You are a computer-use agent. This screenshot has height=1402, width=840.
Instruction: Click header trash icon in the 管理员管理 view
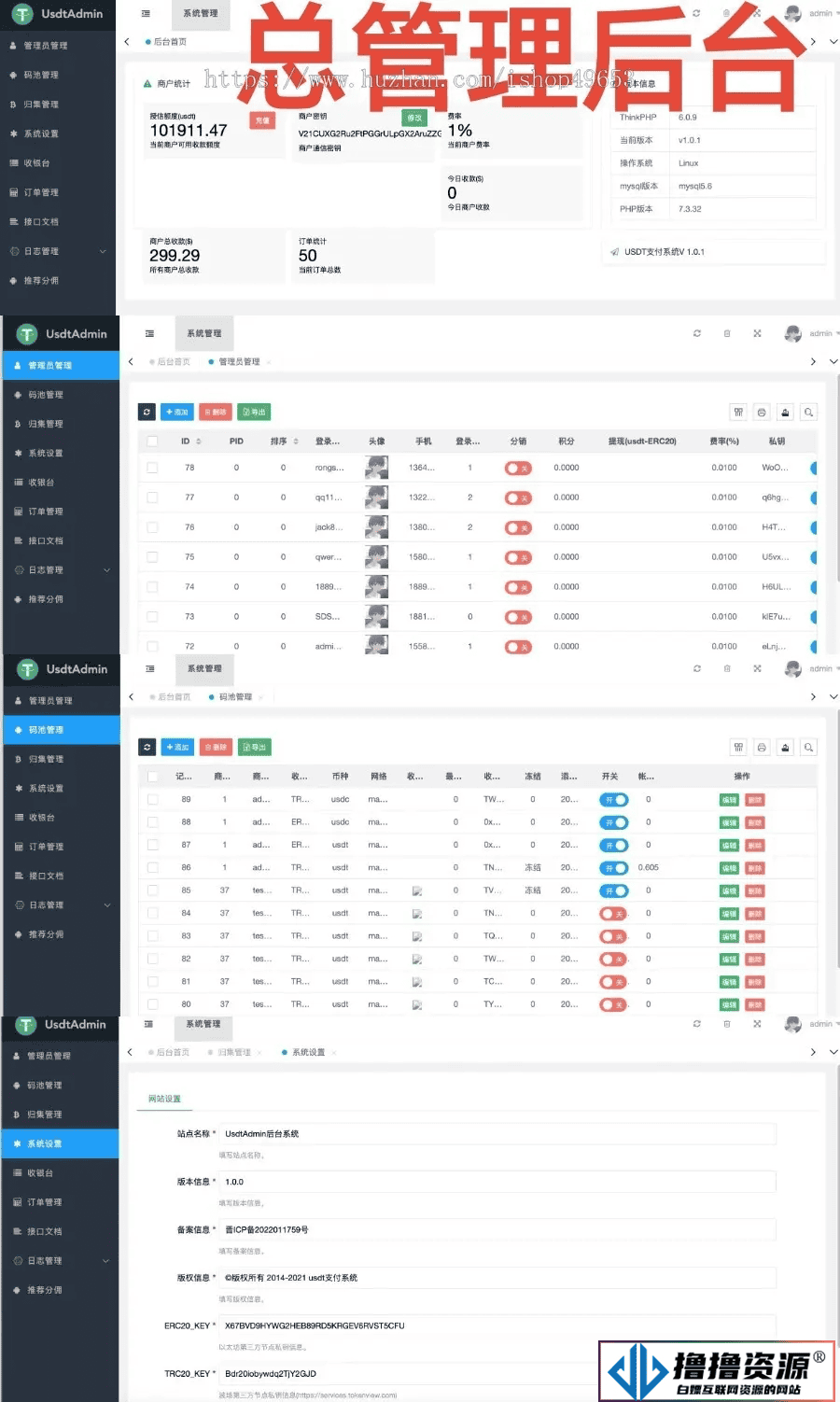coord(727,333)
